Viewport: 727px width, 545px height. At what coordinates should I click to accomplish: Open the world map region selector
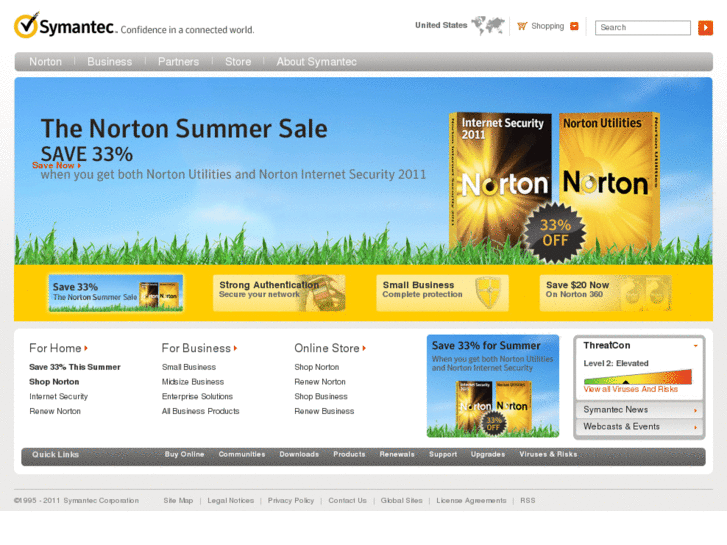(x=488, y=26)
